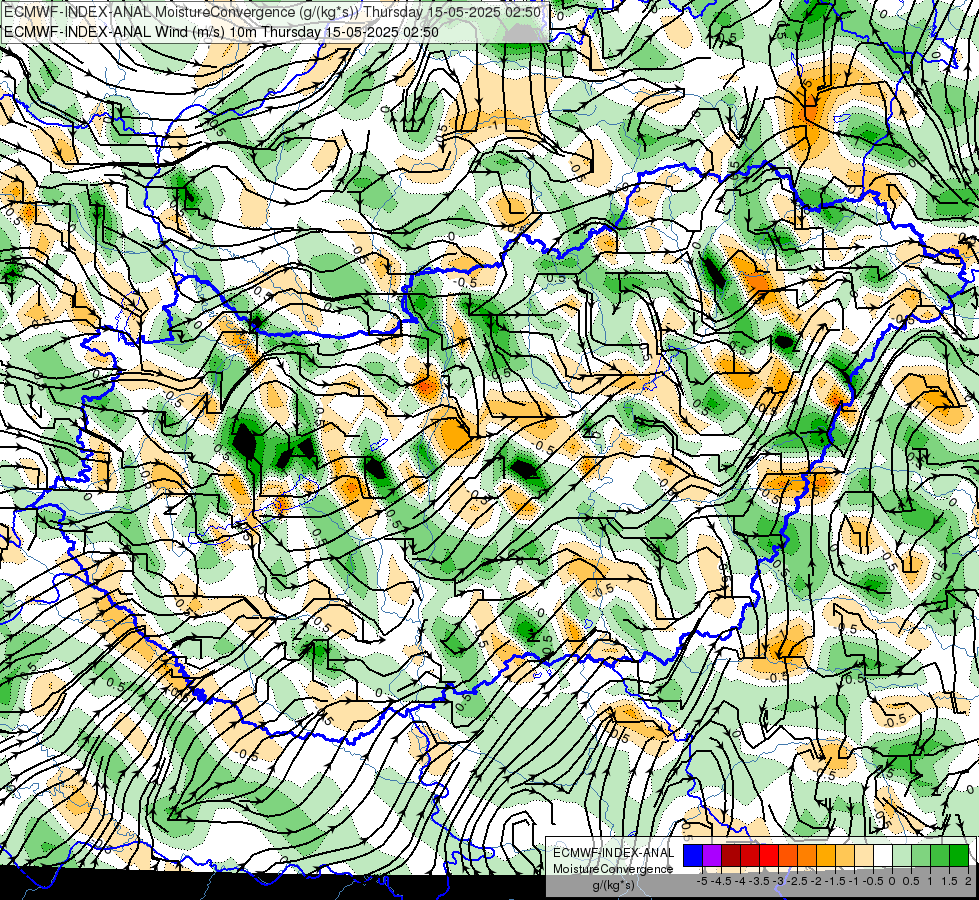979x900 pixels.
Task: Click the purple legend swatch between -5 and -4.5
Action: coord(712,855)
